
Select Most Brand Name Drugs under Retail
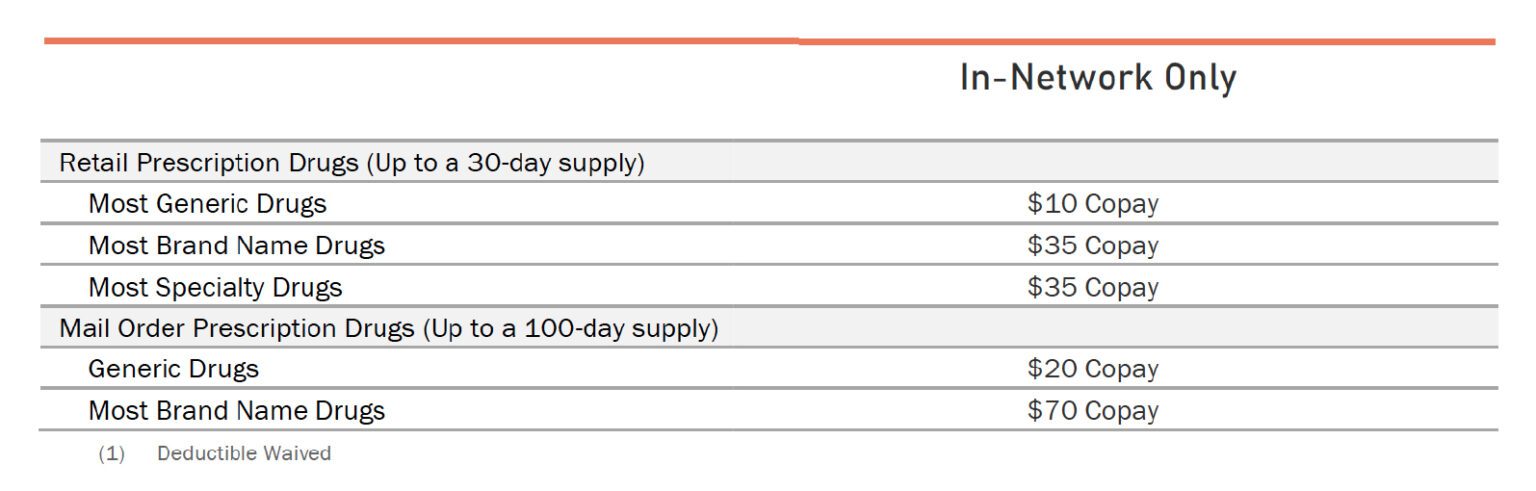coord(236,245)
